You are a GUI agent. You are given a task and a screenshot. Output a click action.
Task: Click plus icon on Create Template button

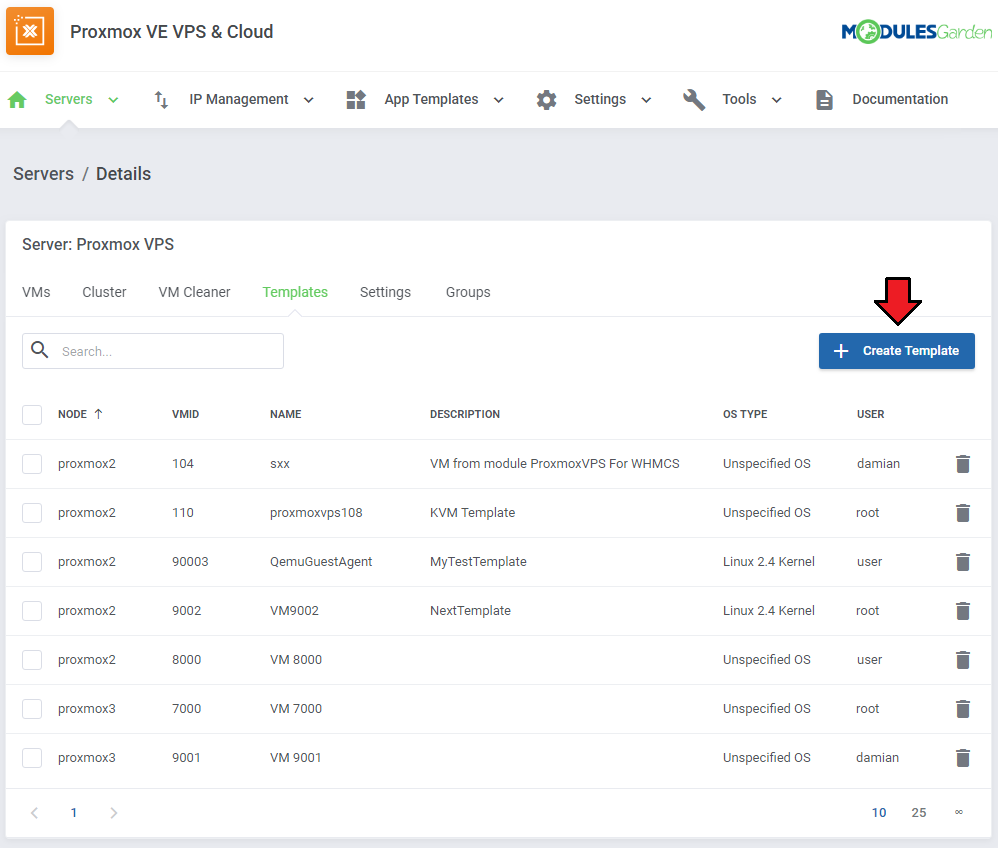tap(841, 351)
